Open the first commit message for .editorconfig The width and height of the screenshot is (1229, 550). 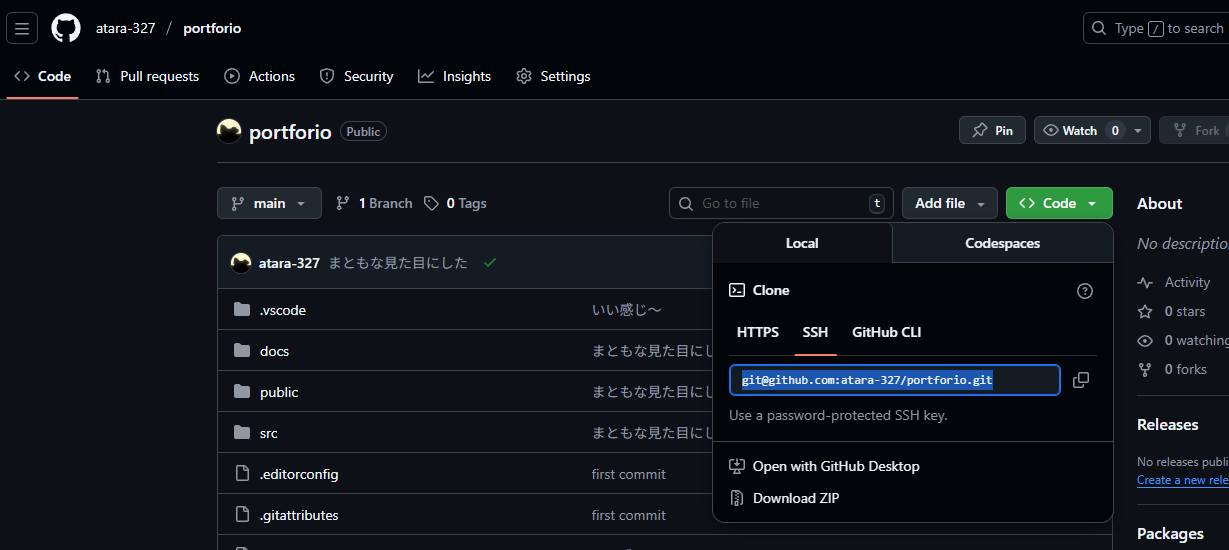click(x=629, y=474)
